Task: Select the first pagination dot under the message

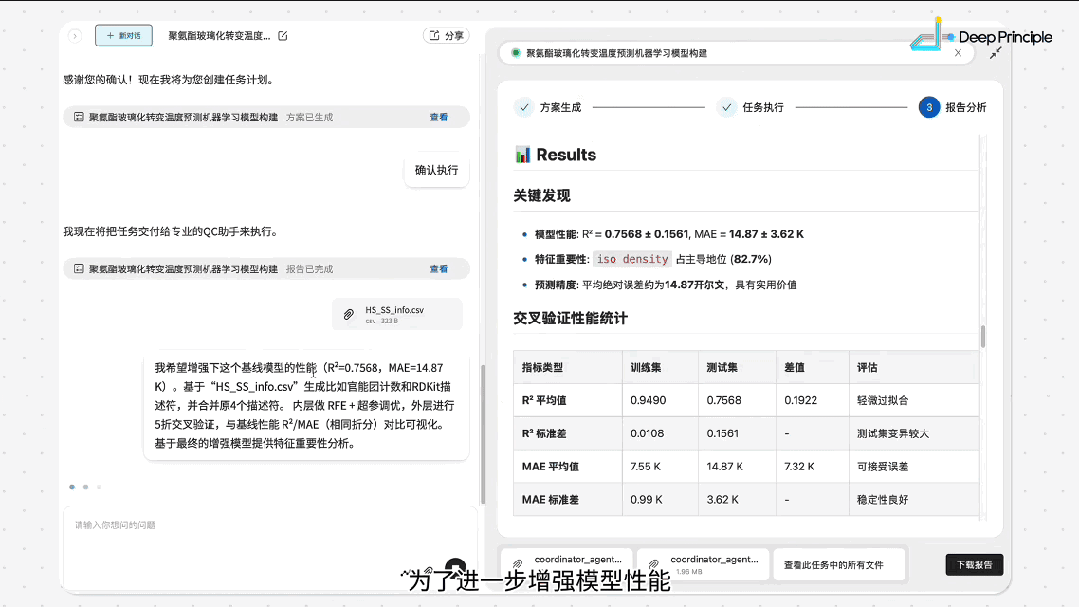Action: click(x=71, y=487)
